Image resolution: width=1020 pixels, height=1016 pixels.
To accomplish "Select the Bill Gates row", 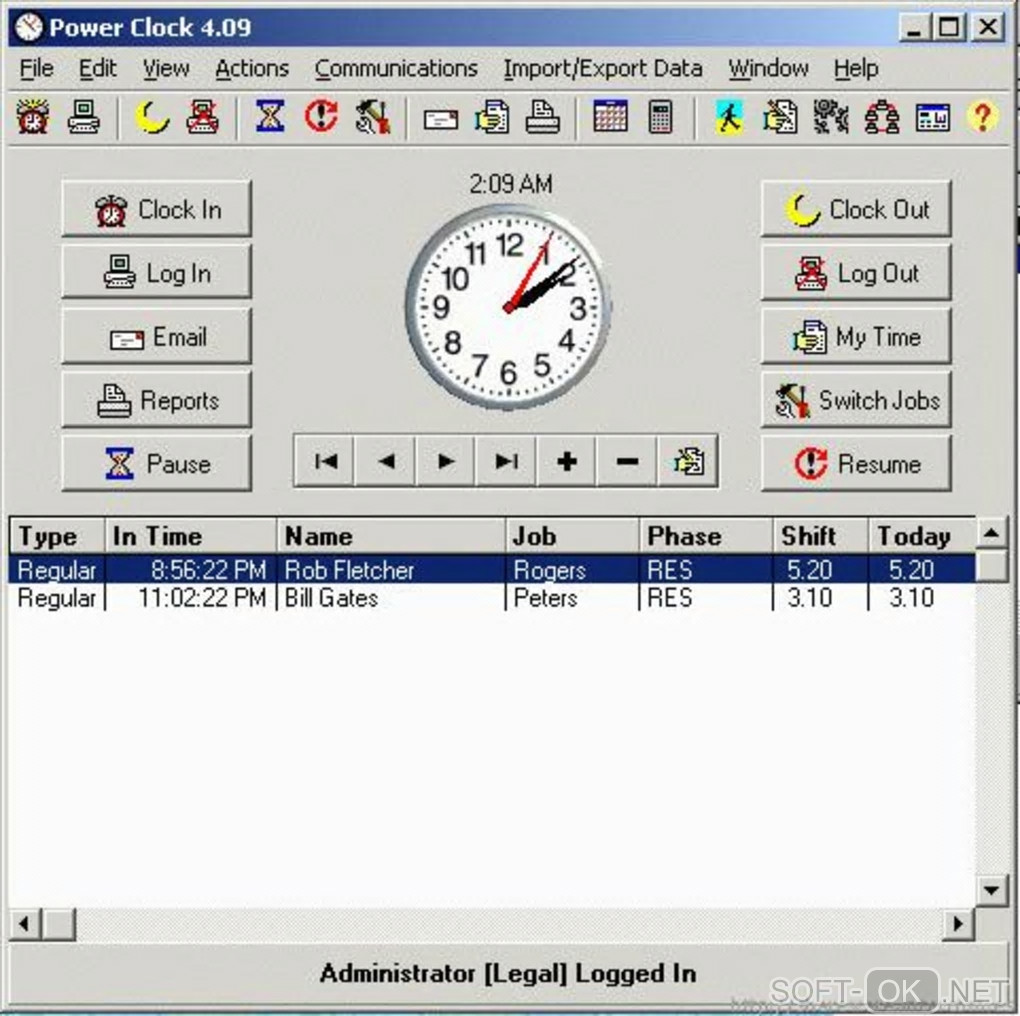I will 492,597.
